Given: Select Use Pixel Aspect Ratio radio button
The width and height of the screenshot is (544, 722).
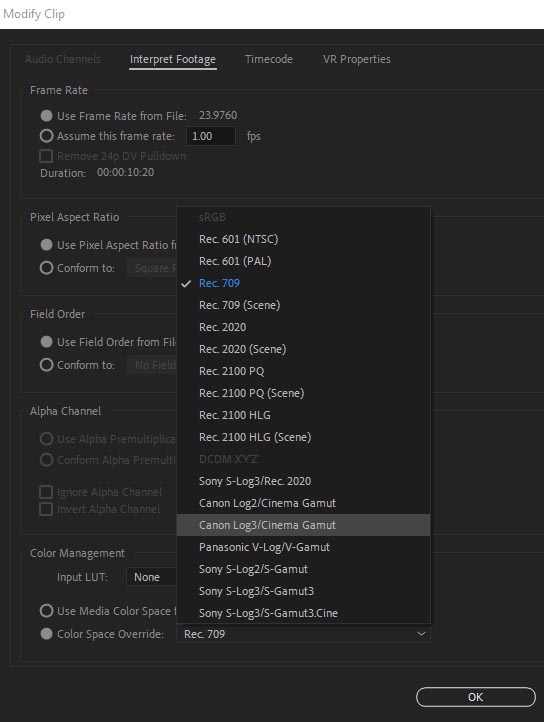Looking at the screenshot, I should tap(47, 245).
